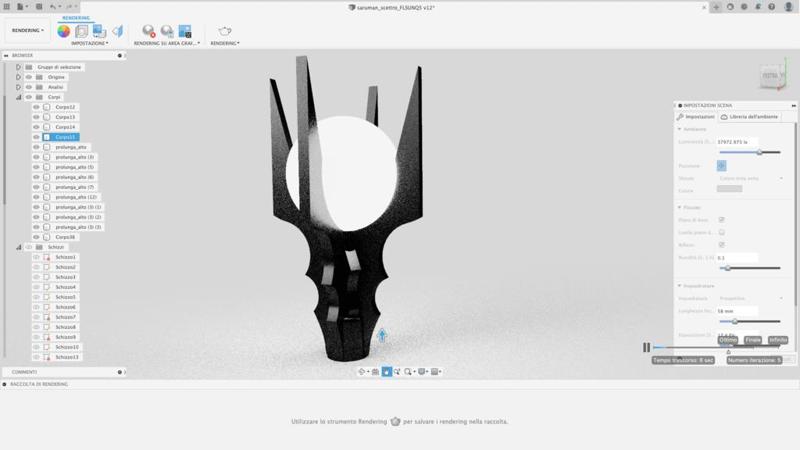800x450 pixels.
Task: Open the Appearance color wheel tool
Action: tap(64, 31)
